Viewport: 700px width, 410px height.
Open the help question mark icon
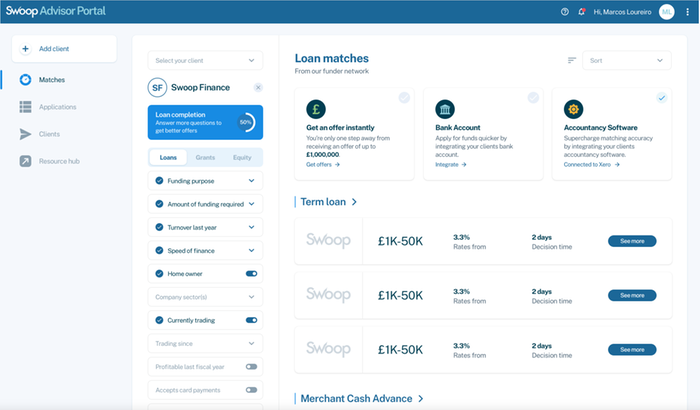coord(565,12)
